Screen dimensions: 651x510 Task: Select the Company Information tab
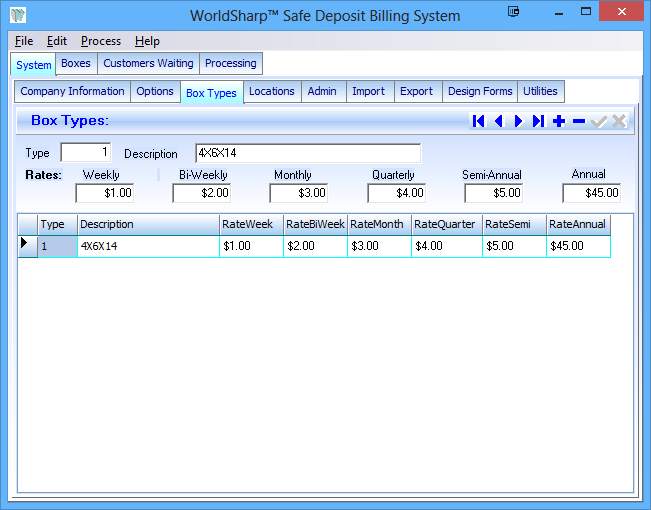pos(72,91)
